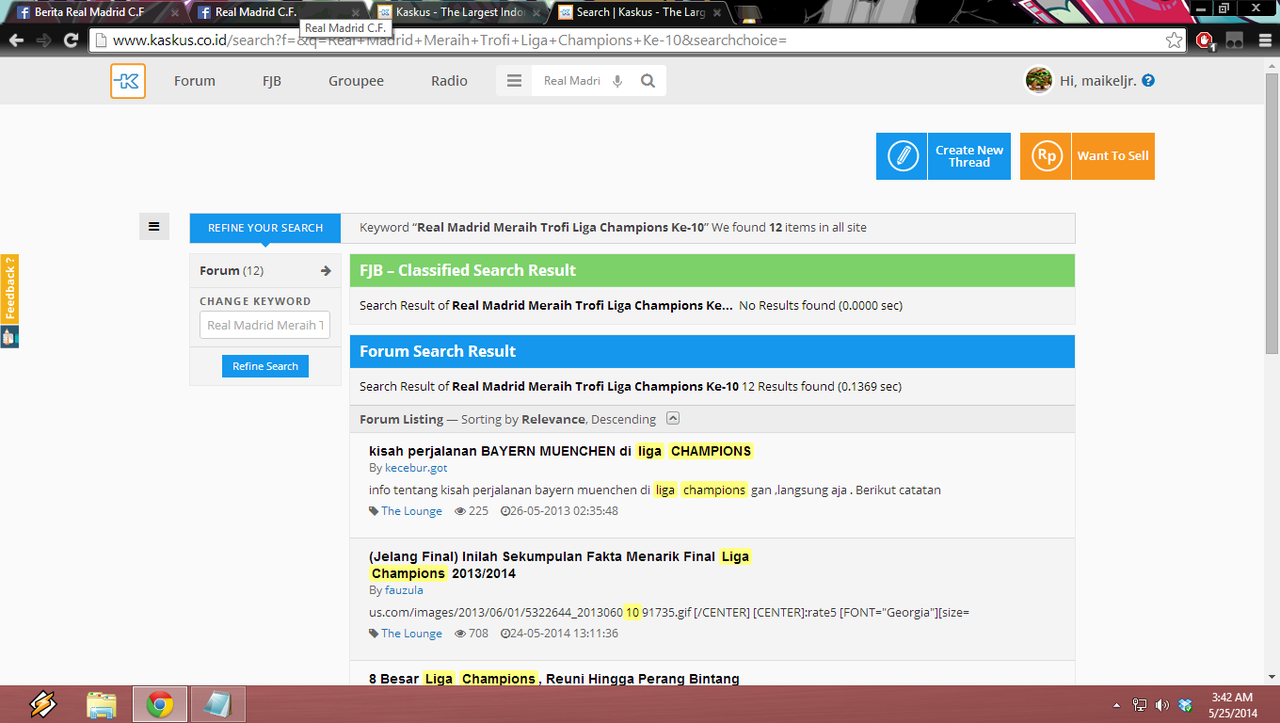
Task: Open File Explorer from the taskbar
Action: click(101, 705)
